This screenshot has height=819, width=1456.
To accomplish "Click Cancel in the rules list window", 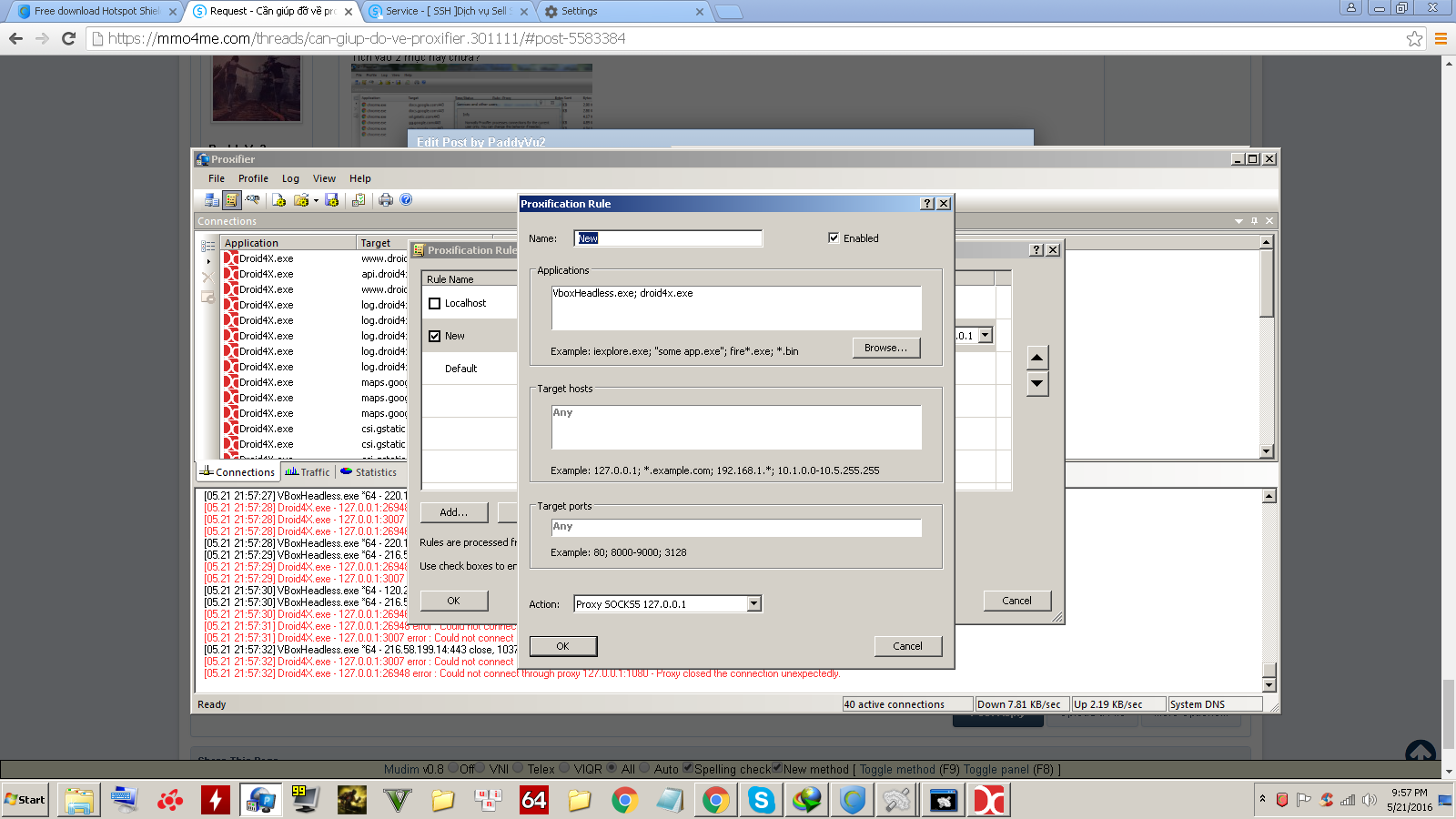I will click(1017, 601).
